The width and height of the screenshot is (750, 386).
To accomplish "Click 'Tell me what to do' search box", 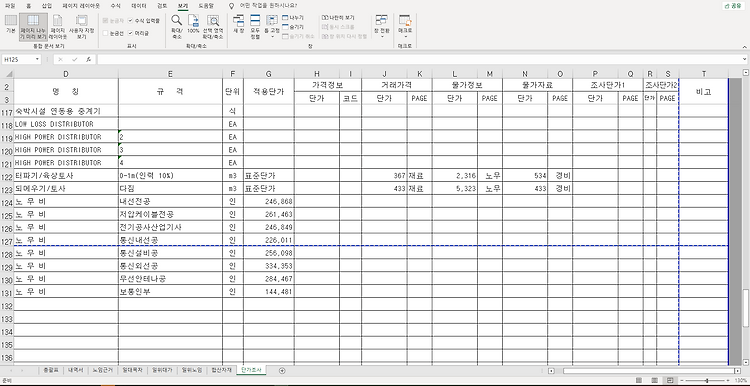I will point(268,6).
